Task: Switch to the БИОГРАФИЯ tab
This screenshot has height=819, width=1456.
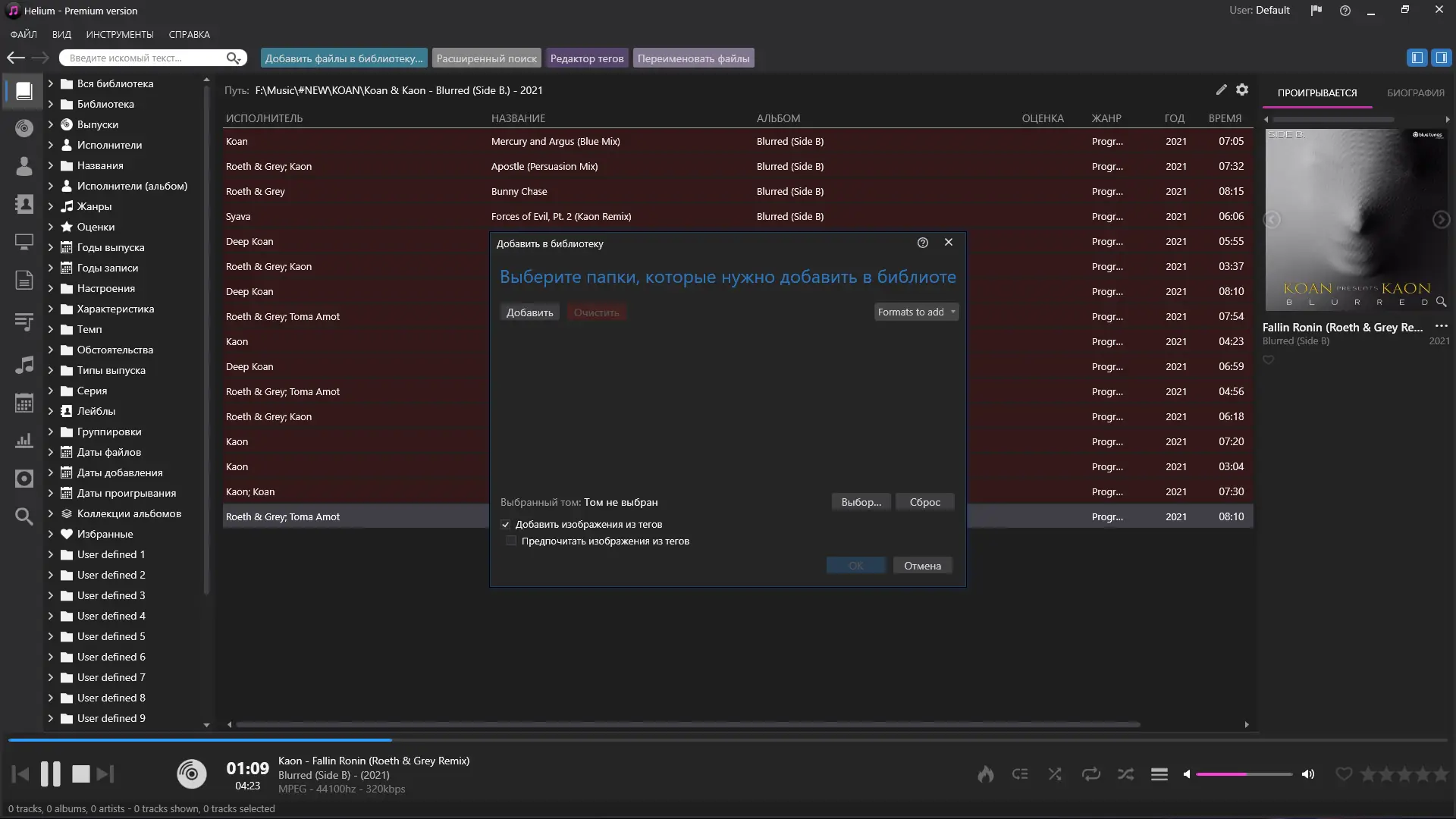Action: coord(1415,93)
